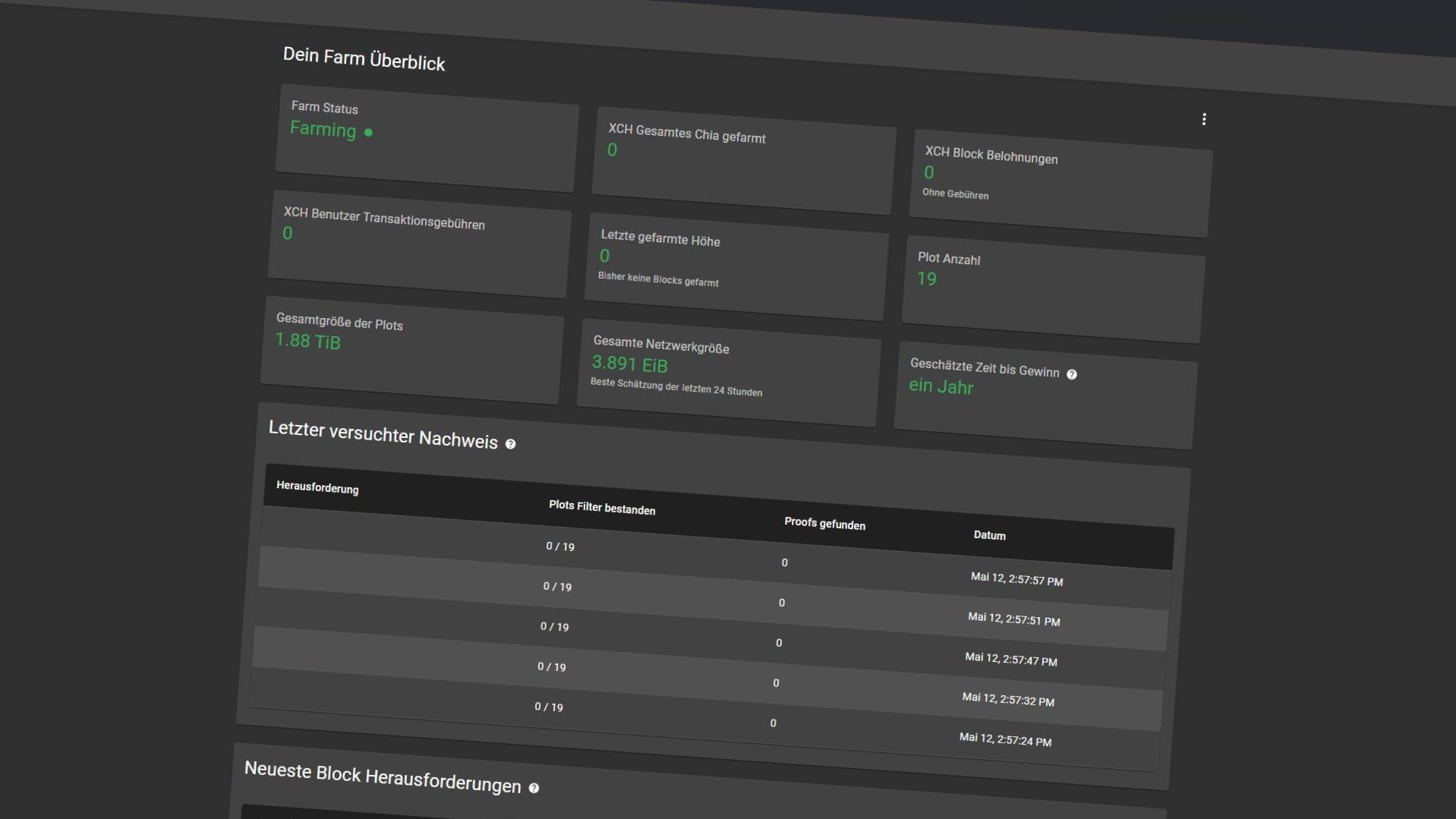
Task: Click the Datum column header
Action: coord(989,535)
